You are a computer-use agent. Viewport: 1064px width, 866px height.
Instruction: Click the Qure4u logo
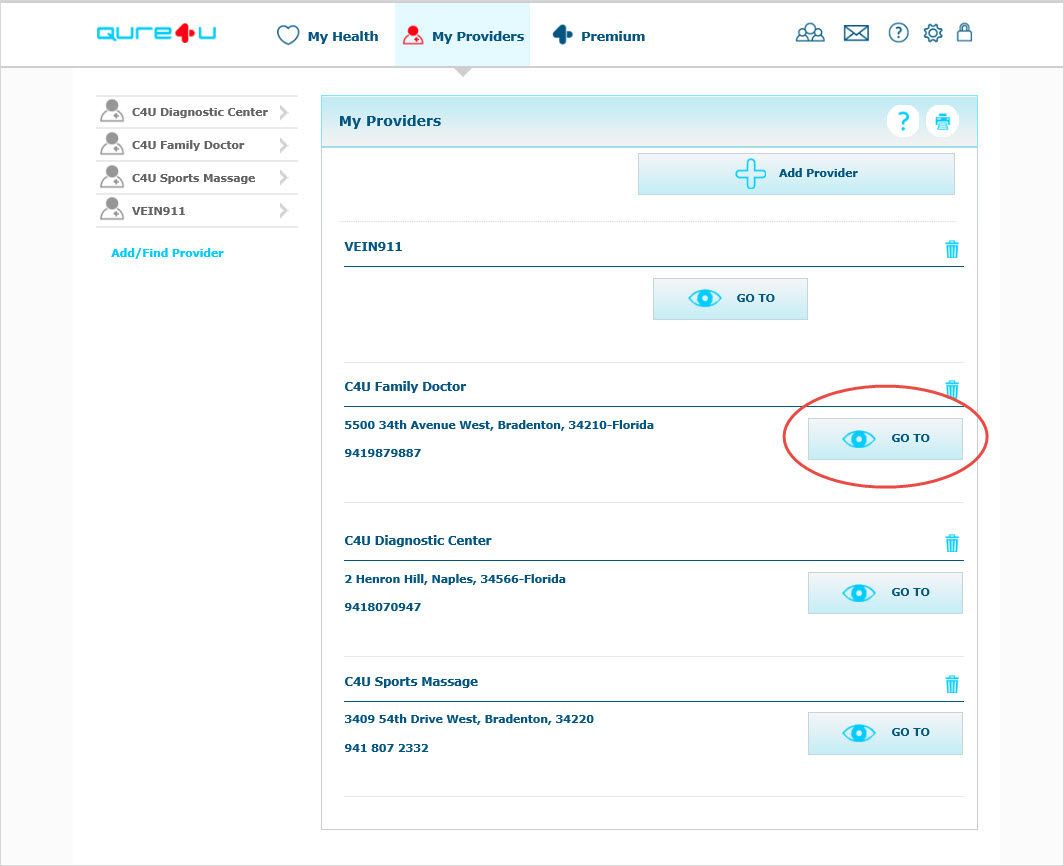[156, 33]
